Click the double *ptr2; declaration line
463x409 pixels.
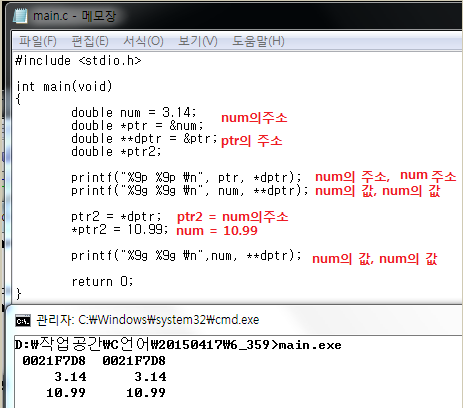tap(116, 152)
